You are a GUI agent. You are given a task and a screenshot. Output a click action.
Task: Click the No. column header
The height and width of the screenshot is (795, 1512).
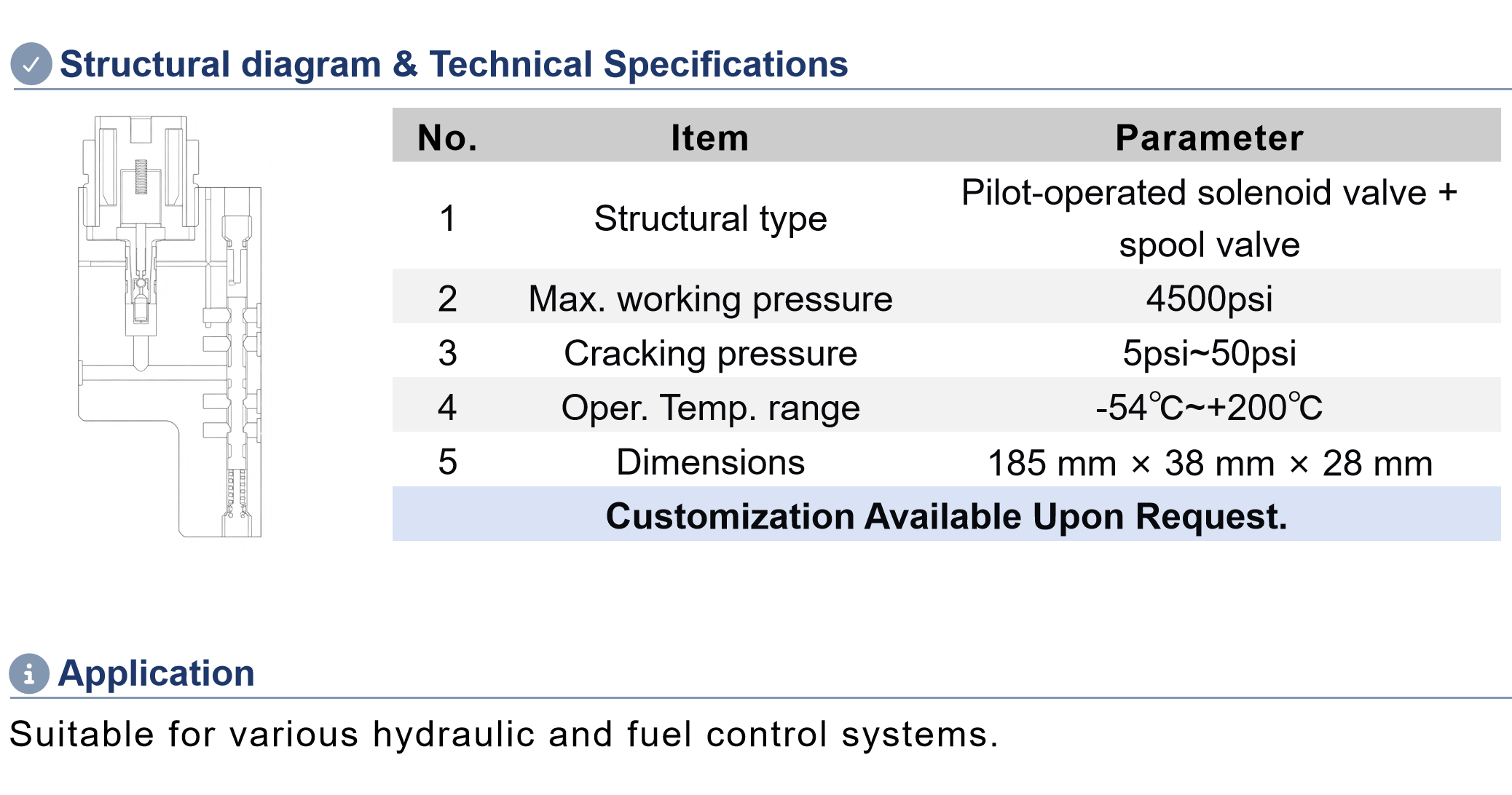pos(447,138)
